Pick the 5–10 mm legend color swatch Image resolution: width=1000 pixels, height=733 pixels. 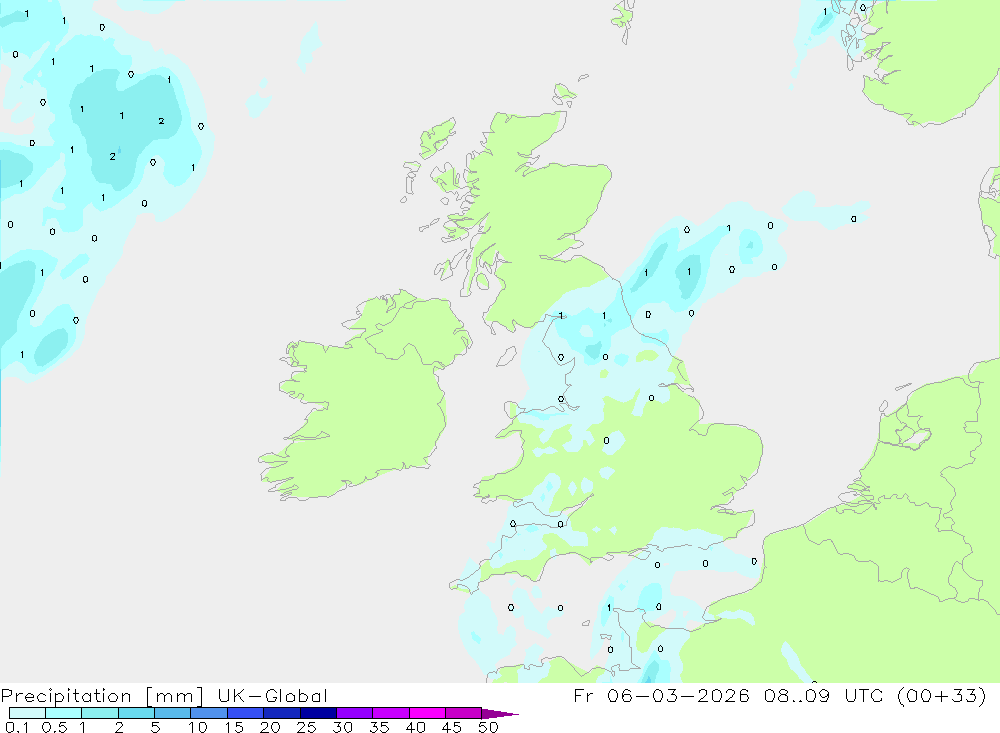(173, 713)
